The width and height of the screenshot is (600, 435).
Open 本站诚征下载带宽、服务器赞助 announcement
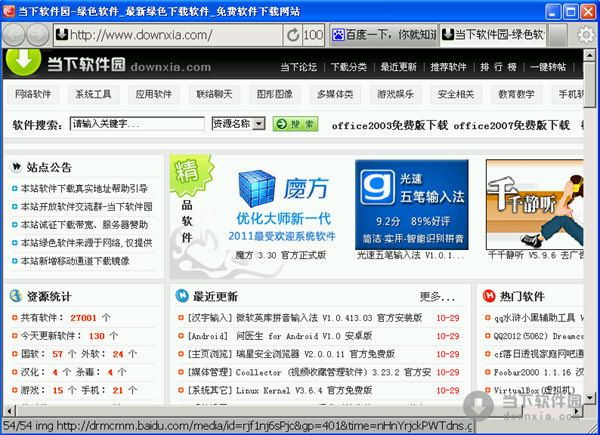[84, 225]
